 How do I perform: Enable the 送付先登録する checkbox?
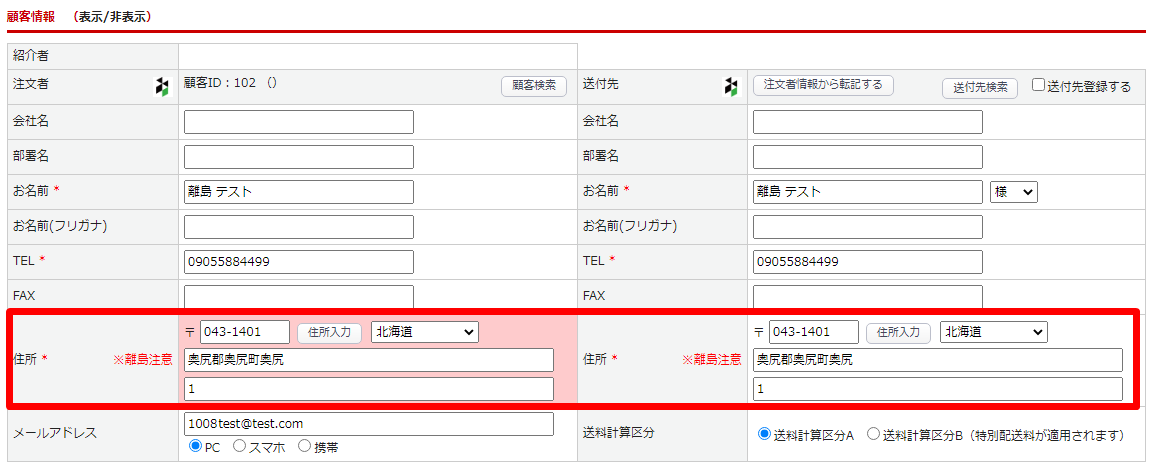coord(1039,86)
